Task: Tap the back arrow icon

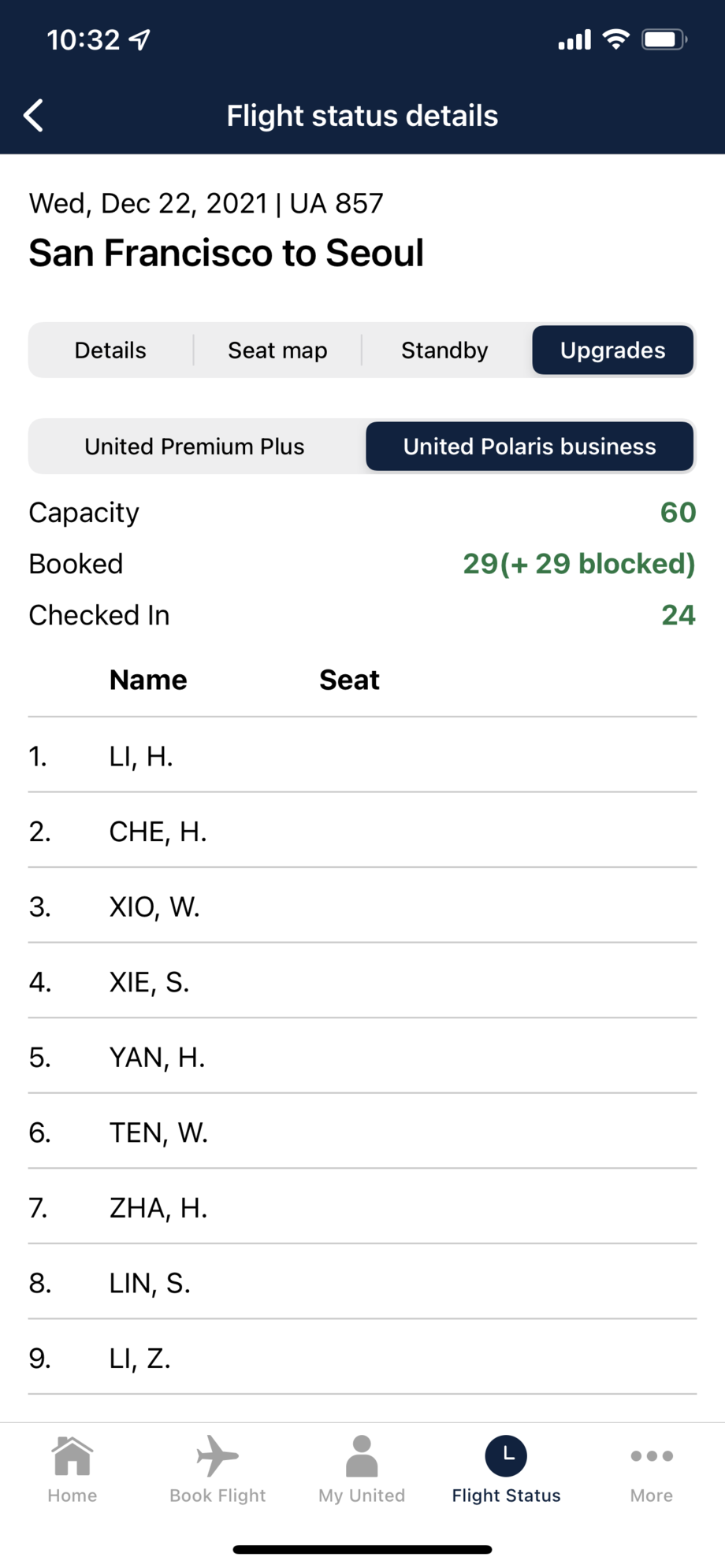Action: [x=33, y=116]
